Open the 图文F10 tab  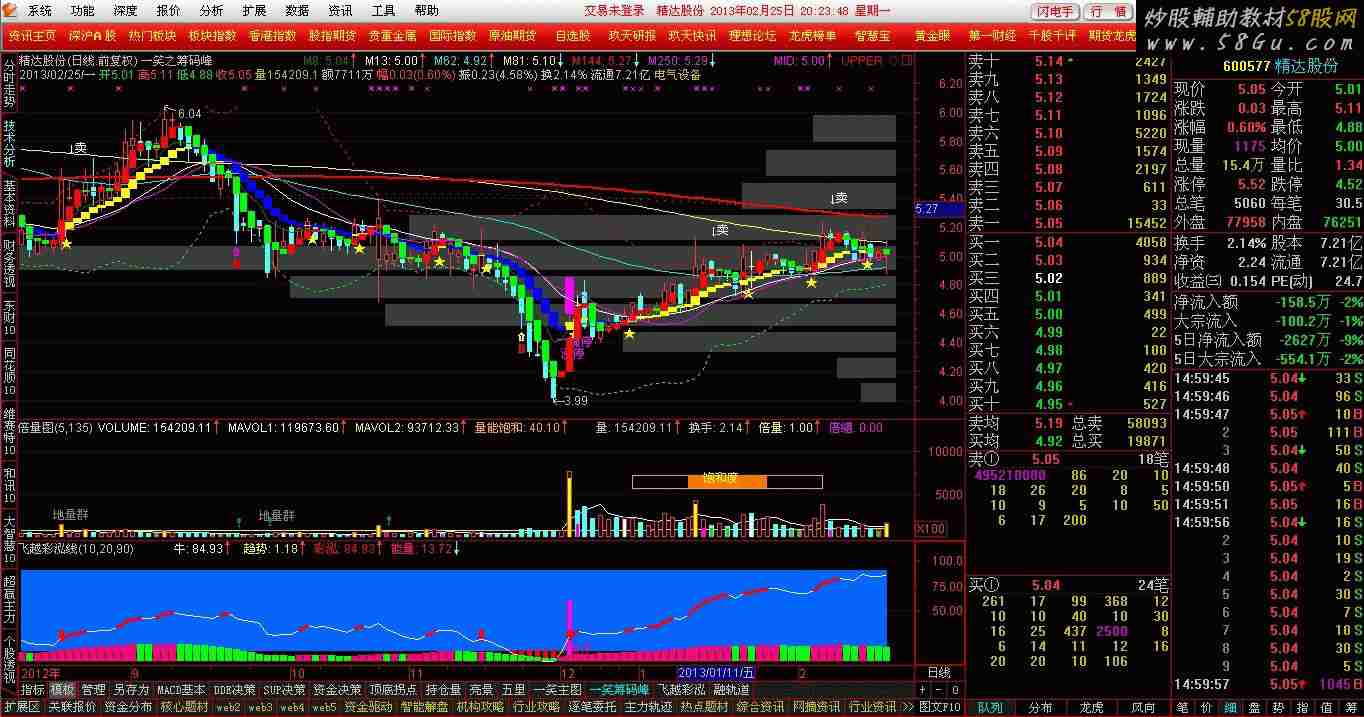click(939, 707)
